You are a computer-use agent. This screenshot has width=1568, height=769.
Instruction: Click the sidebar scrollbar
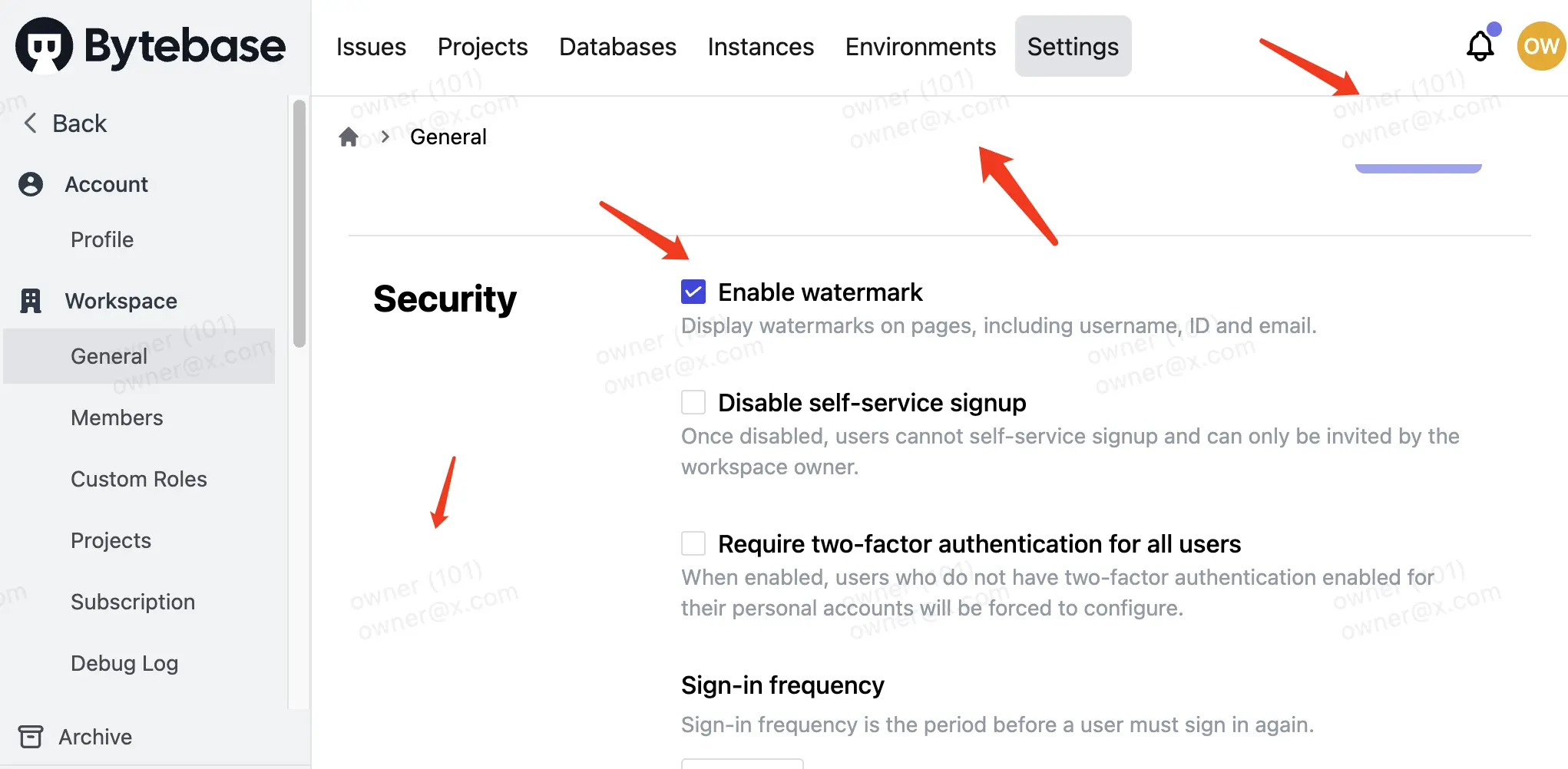(x=299, y=223)
